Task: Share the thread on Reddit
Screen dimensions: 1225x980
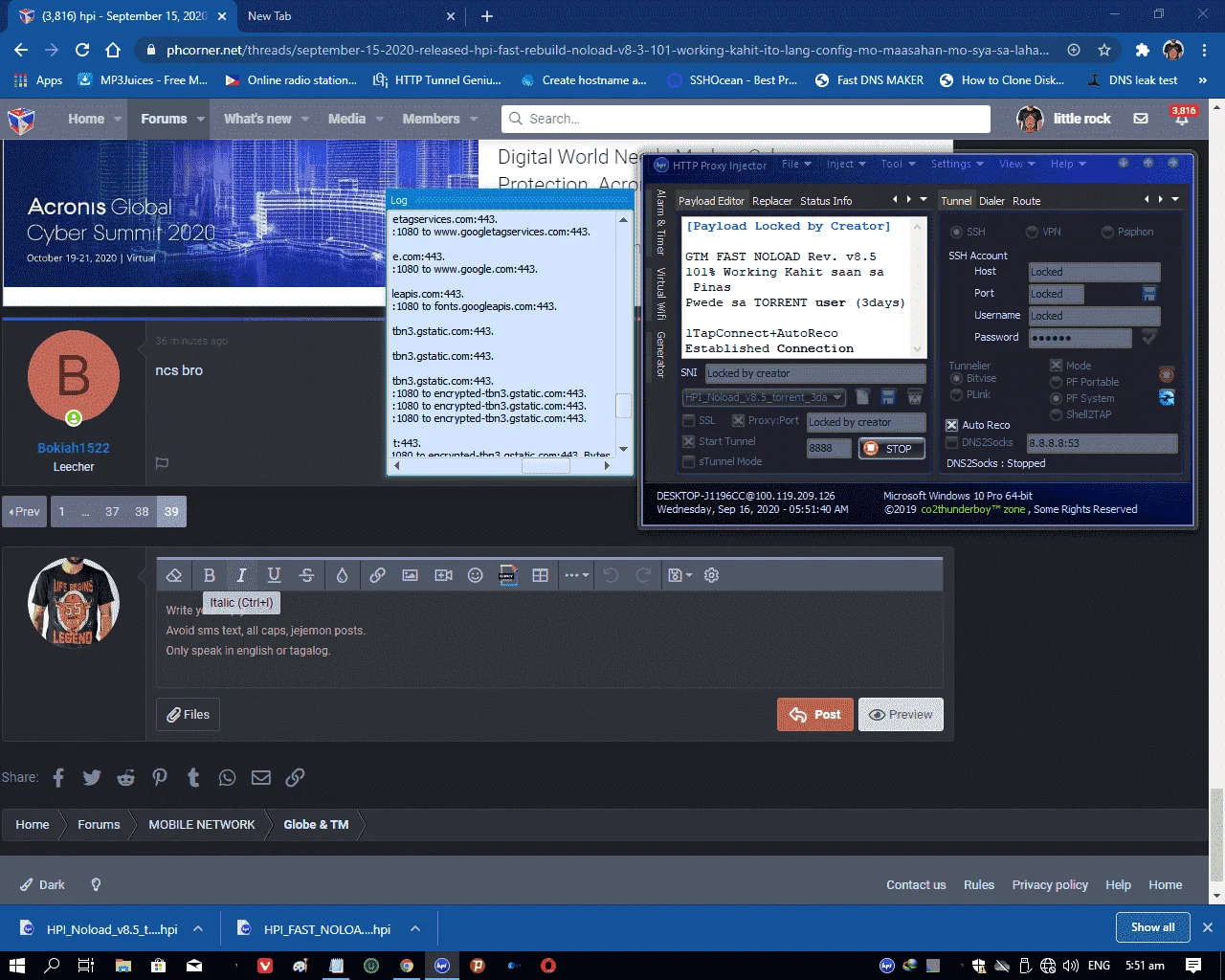Action: [125, 777]
